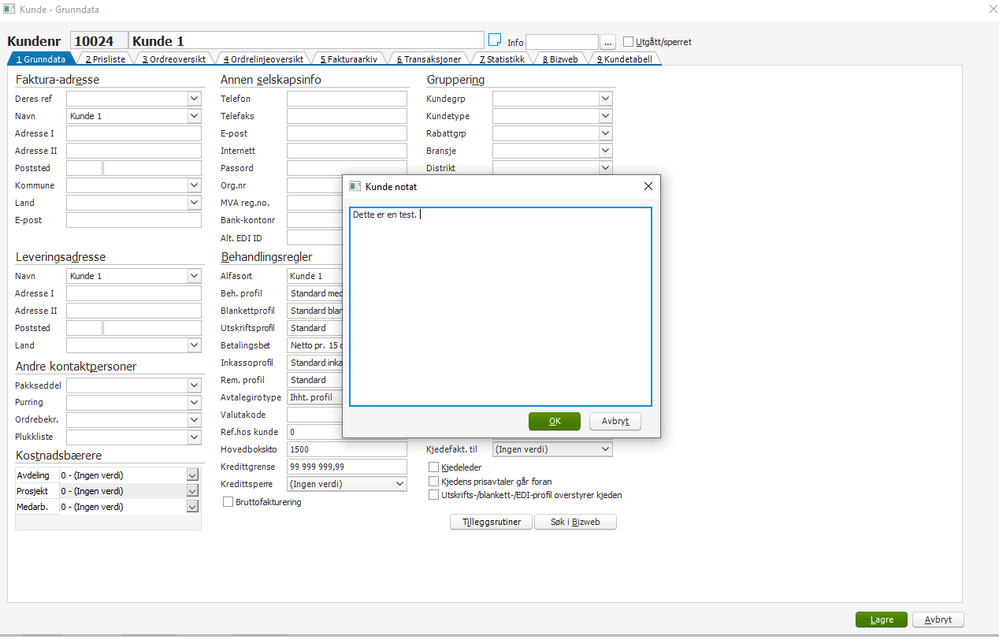Open the Leveringsadresse Land dropdown

click(x=194, y=345)
